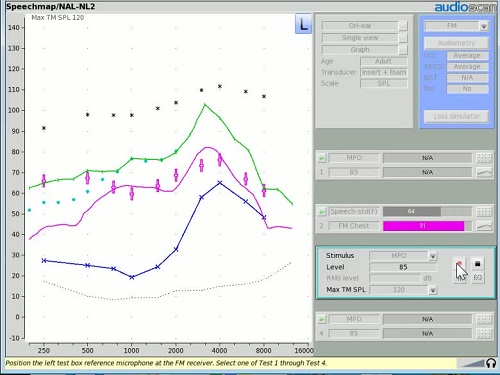Open Test 4 upper grid icon

[x=484, y=319]
